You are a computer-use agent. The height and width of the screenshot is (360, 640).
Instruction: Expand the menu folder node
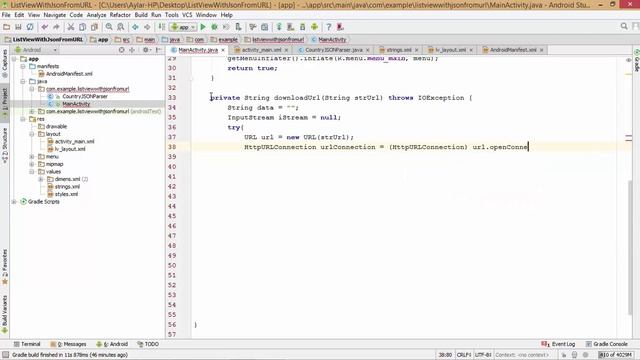[32, 156]
